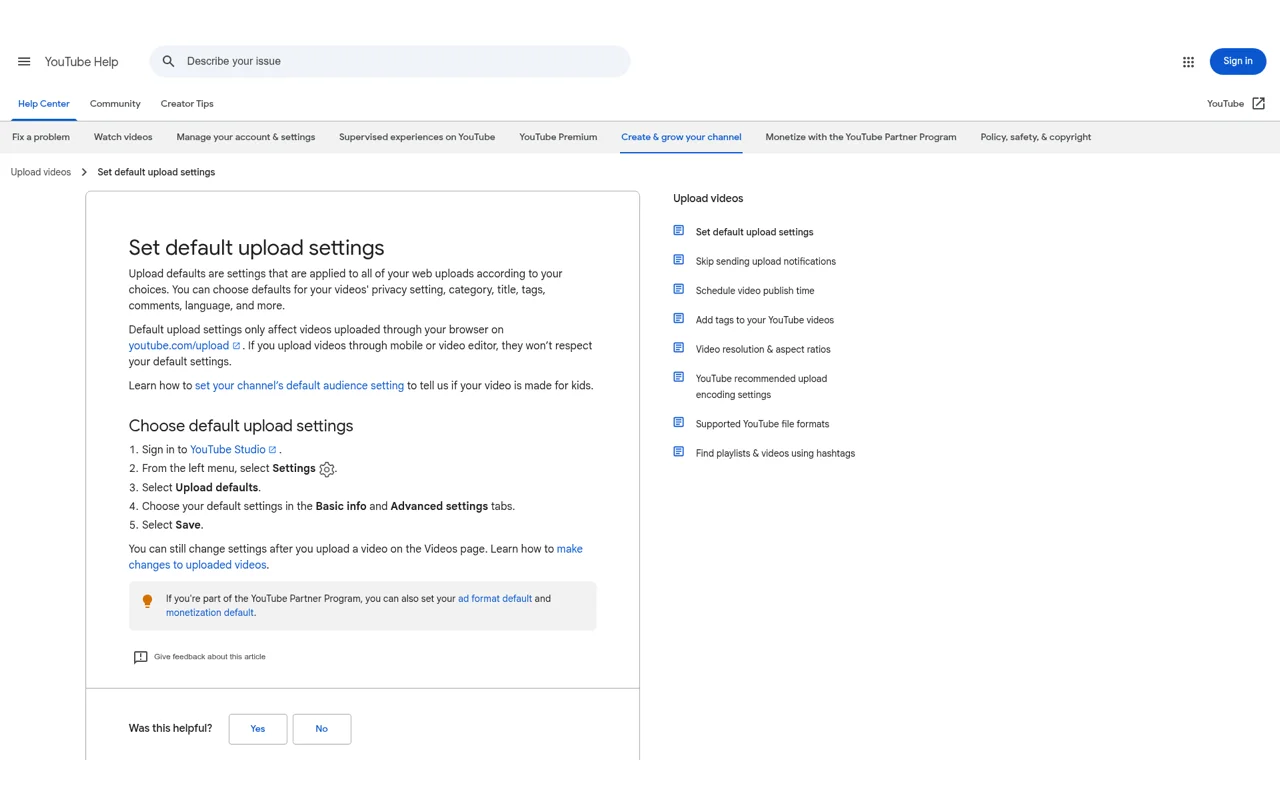Screen dimensions: 1280x800
Task: Open Find playlists & videos using hashtags article
Action: coord(775,454)
